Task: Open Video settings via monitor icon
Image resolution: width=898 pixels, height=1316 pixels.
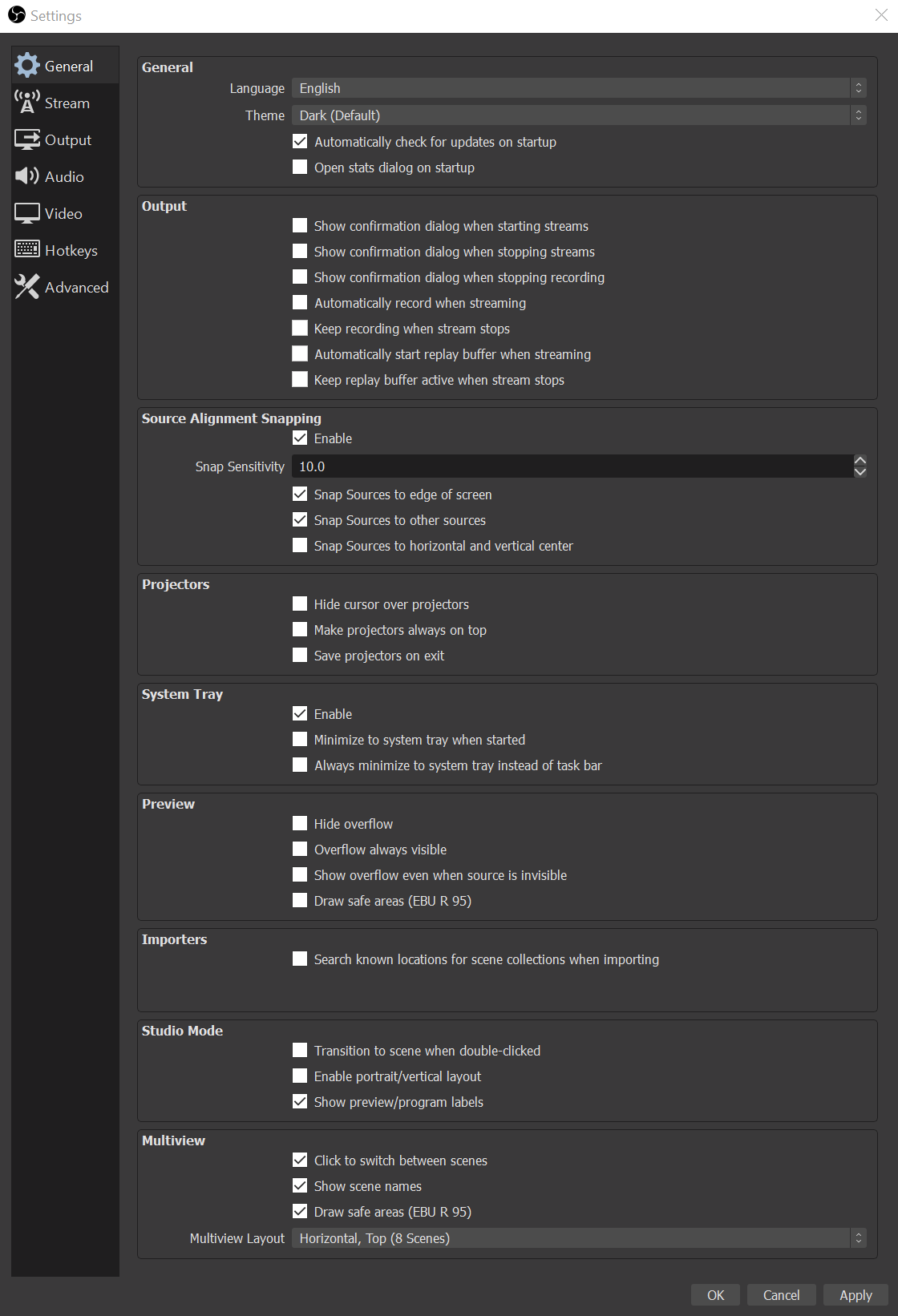Action: pos(27,213)
